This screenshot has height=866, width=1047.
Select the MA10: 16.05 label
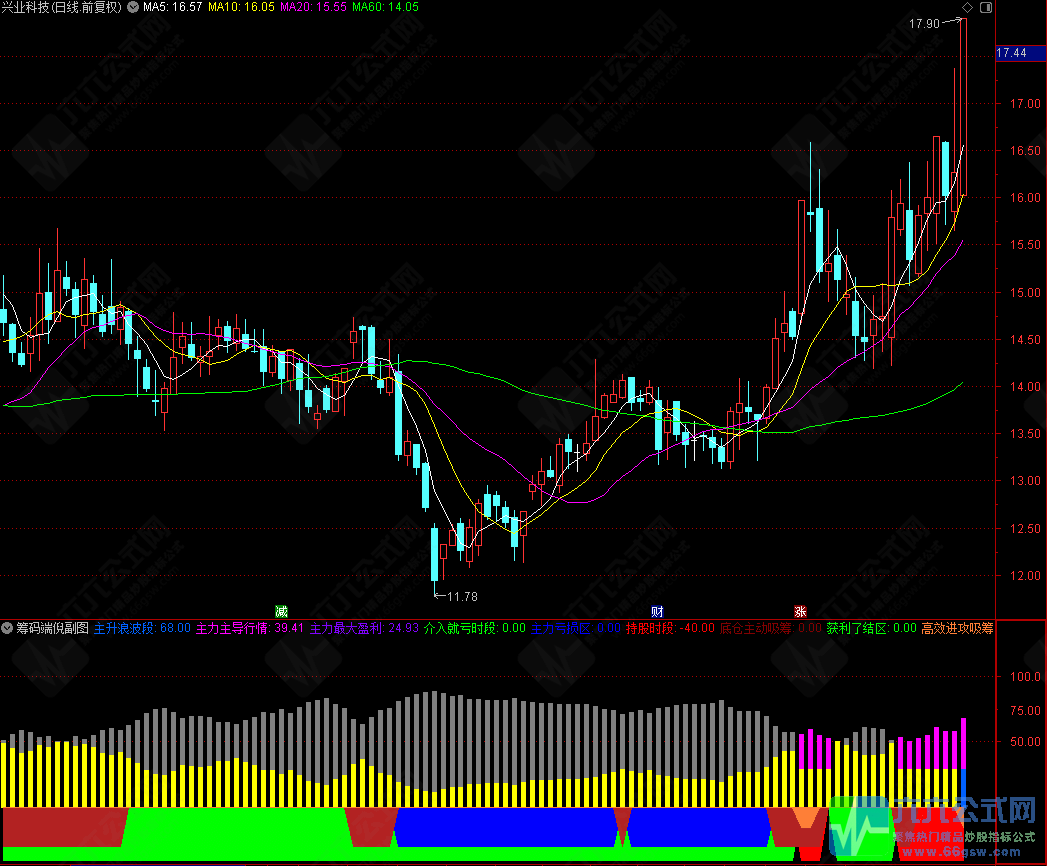click(241, 7)
